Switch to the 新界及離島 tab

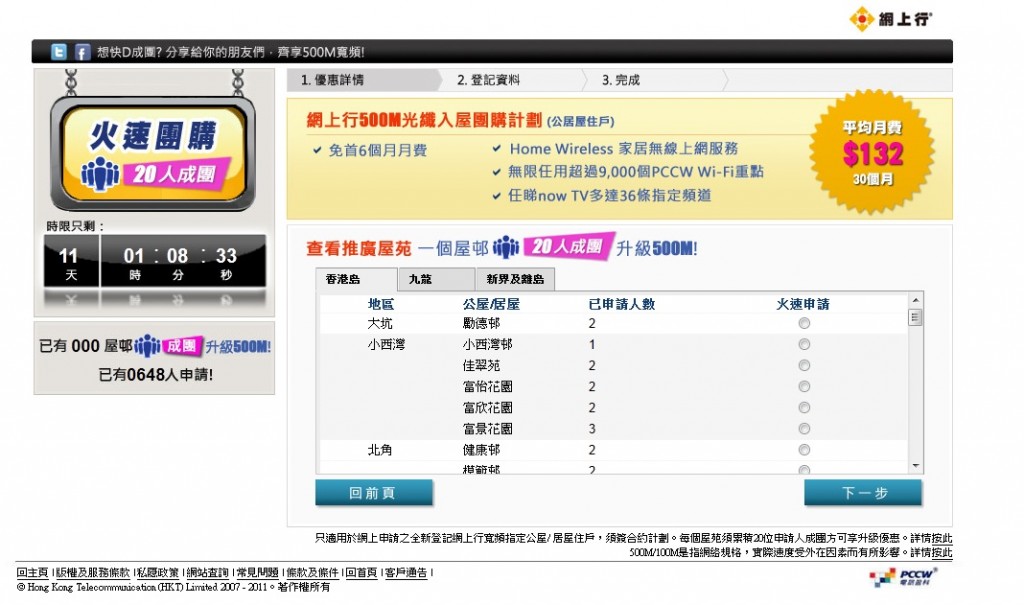[x=515, y=279]
